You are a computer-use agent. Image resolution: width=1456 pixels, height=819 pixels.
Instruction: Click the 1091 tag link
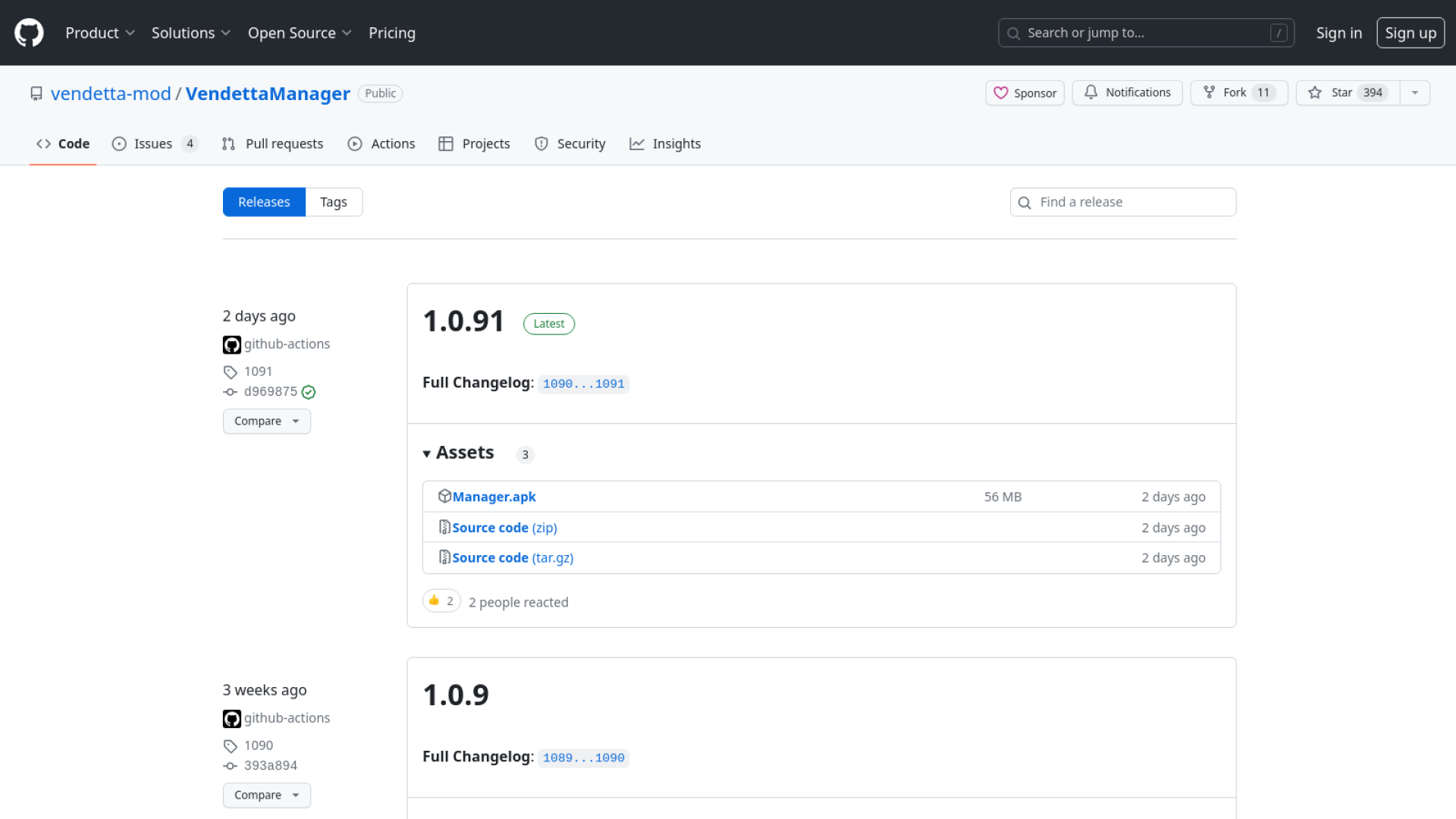click(x=258, y=372)
